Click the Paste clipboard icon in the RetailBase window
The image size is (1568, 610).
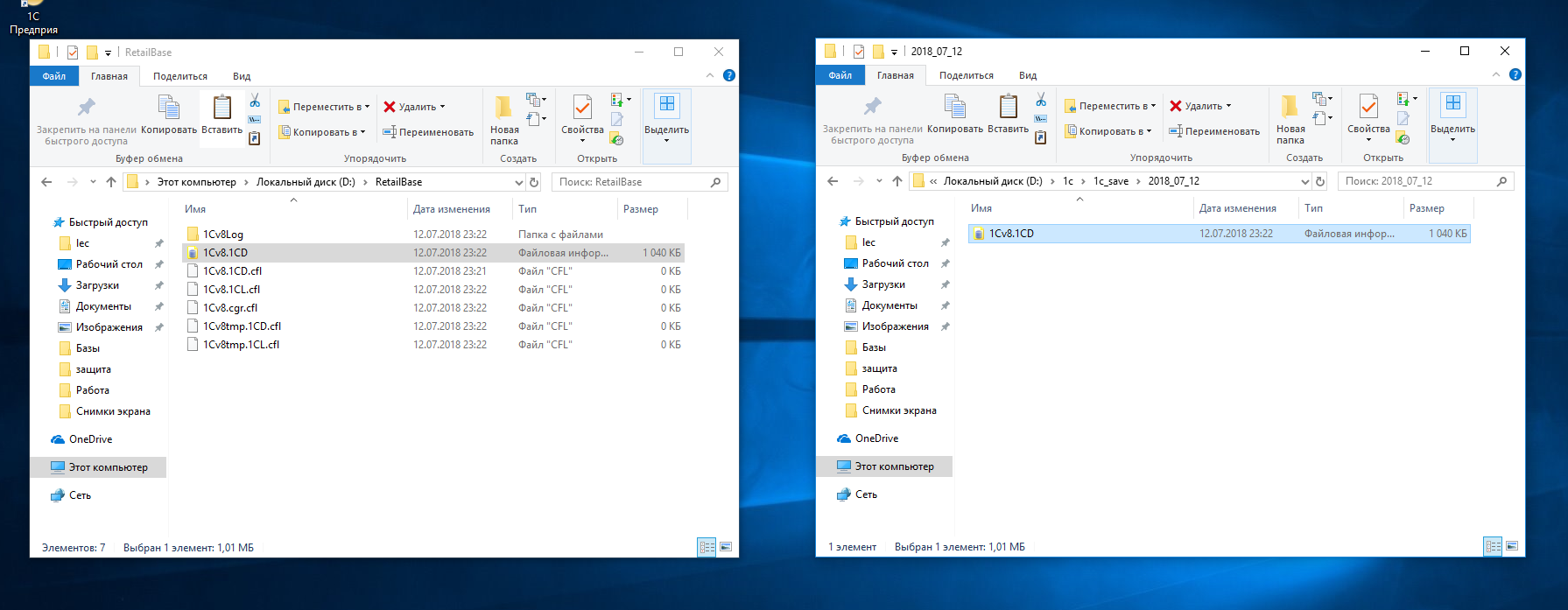[222, 108]
